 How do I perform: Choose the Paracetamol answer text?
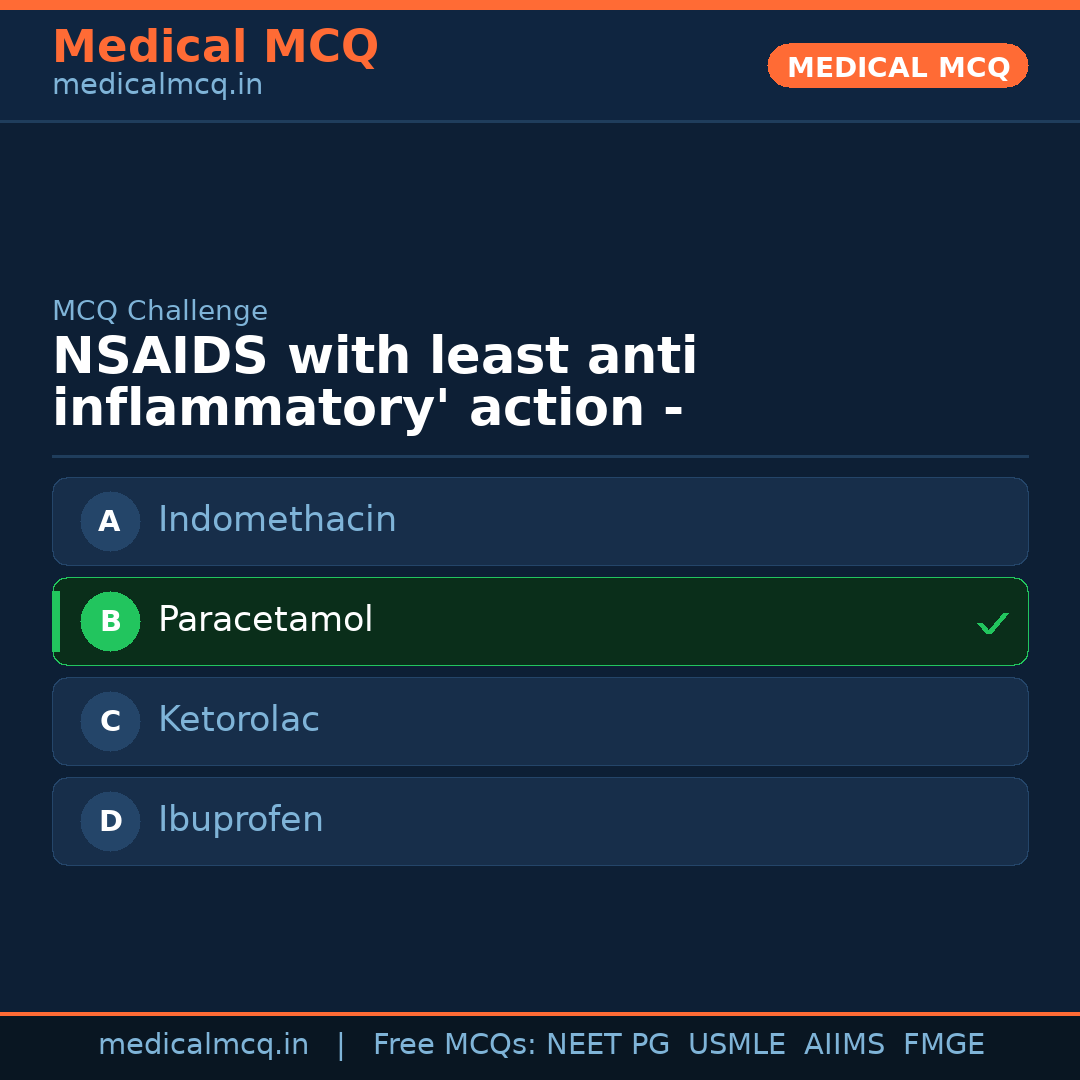[x=265, y=620]
